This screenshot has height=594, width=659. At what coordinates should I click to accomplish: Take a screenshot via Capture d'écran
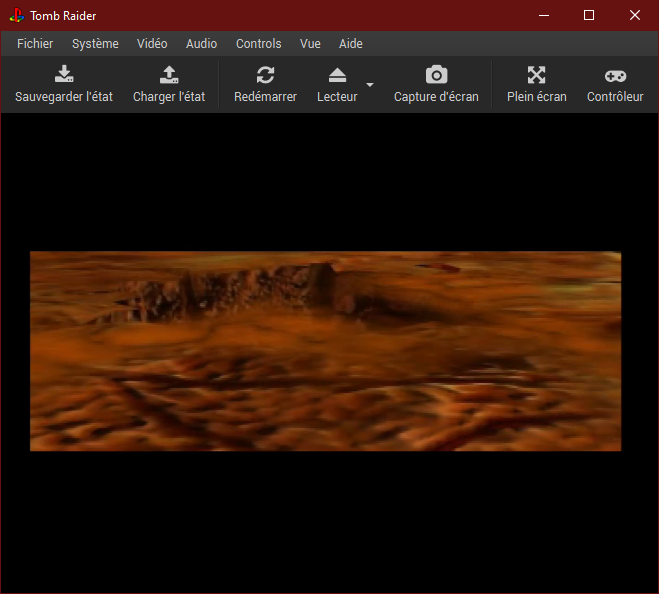tap(436, 84)
